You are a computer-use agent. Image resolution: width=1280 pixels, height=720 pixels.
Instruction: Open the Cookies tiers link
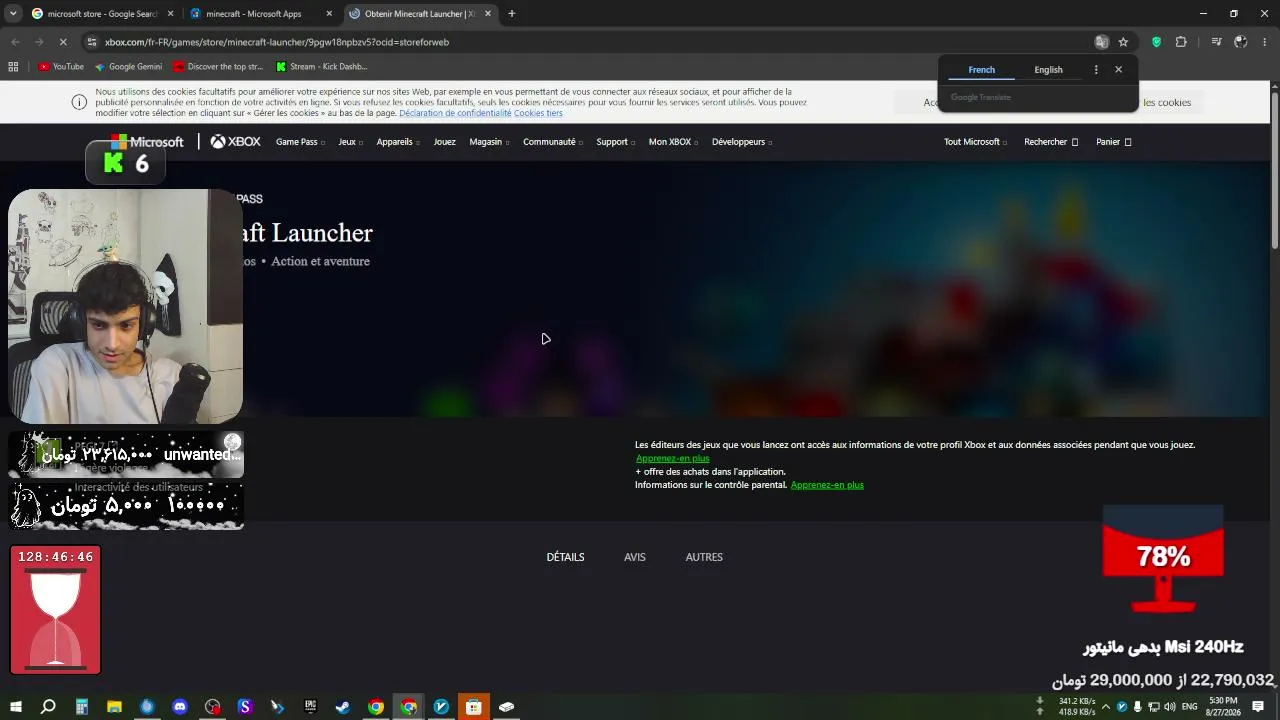point(538,113)
